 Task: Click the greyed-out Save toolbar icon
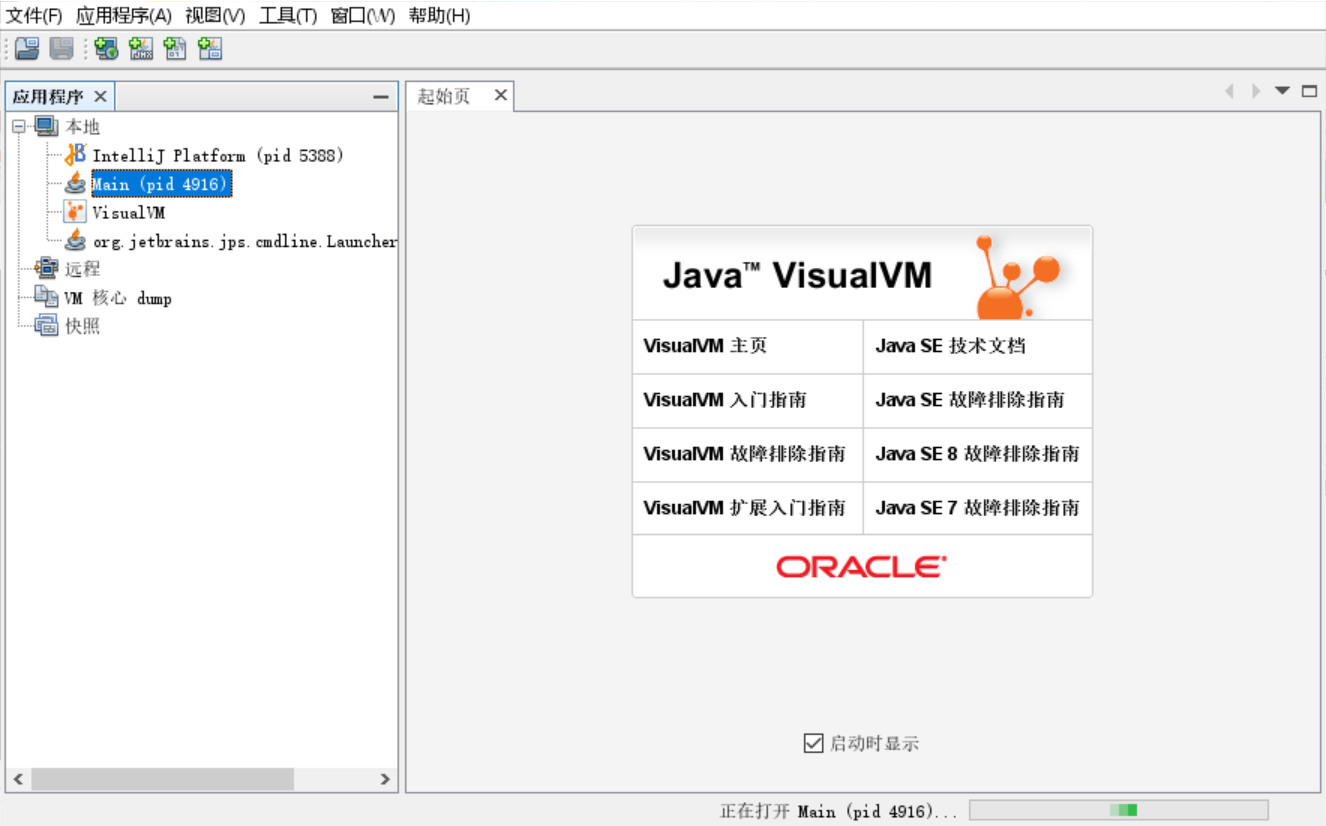click(62, 48)
